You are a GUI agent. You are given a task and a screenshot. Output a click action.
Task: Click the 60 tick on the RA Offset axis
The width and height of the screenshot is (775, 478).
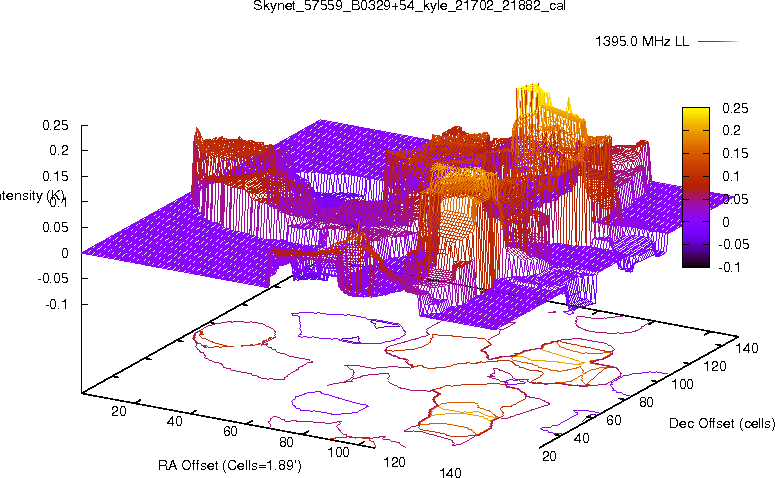click(x=230, y=432)
